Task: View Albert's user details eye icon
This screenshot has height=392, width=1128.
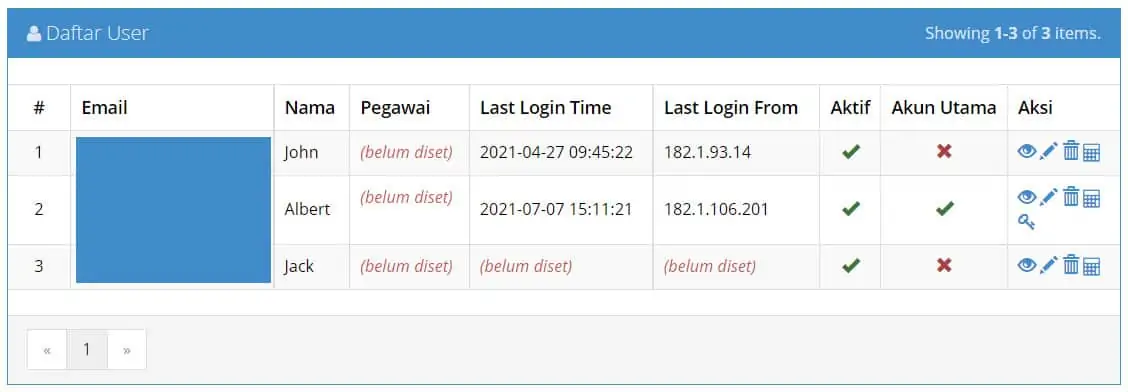Action: (1027, 196)
